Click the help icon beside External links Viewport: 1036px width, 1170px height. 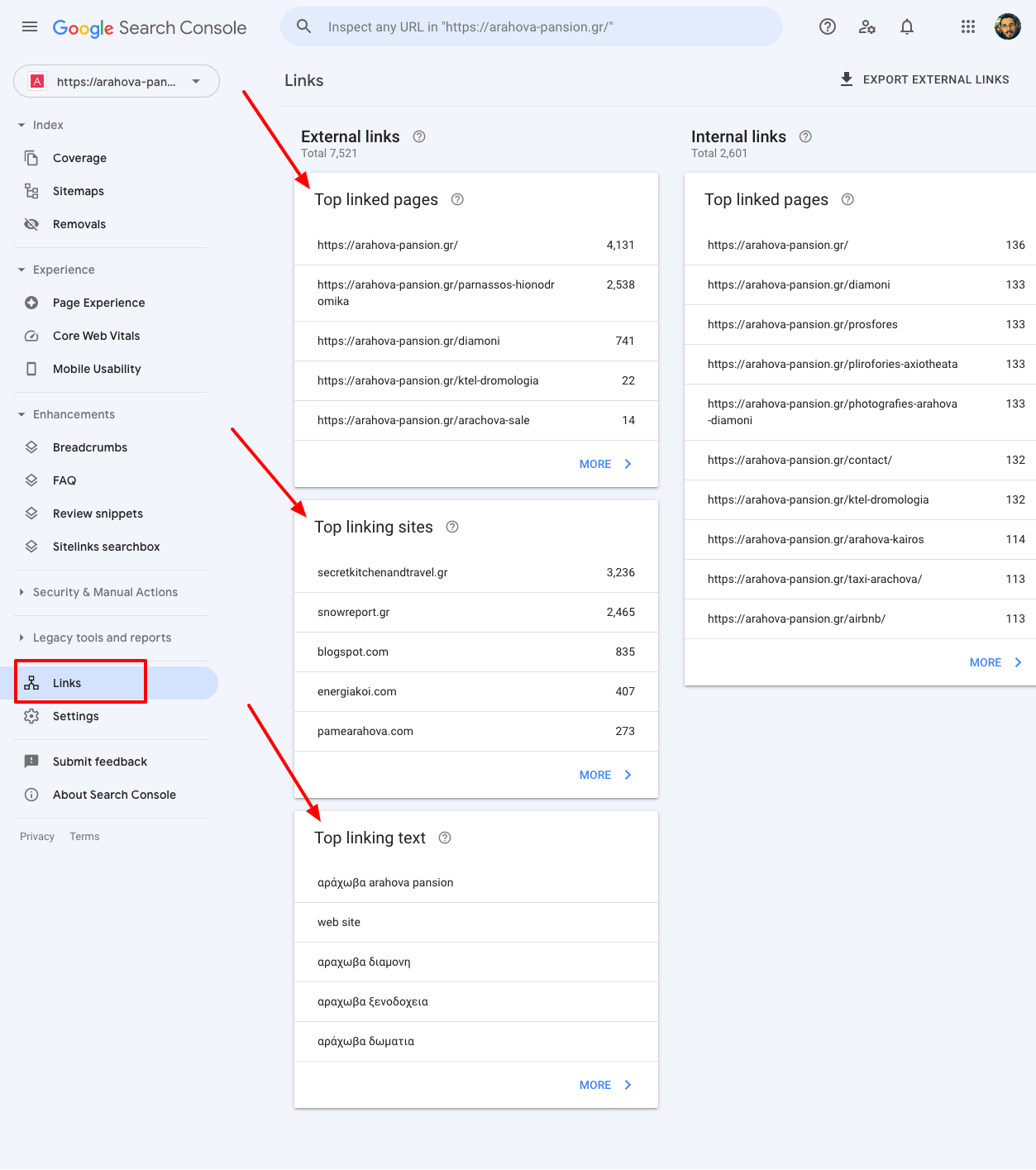click(419, 136)
